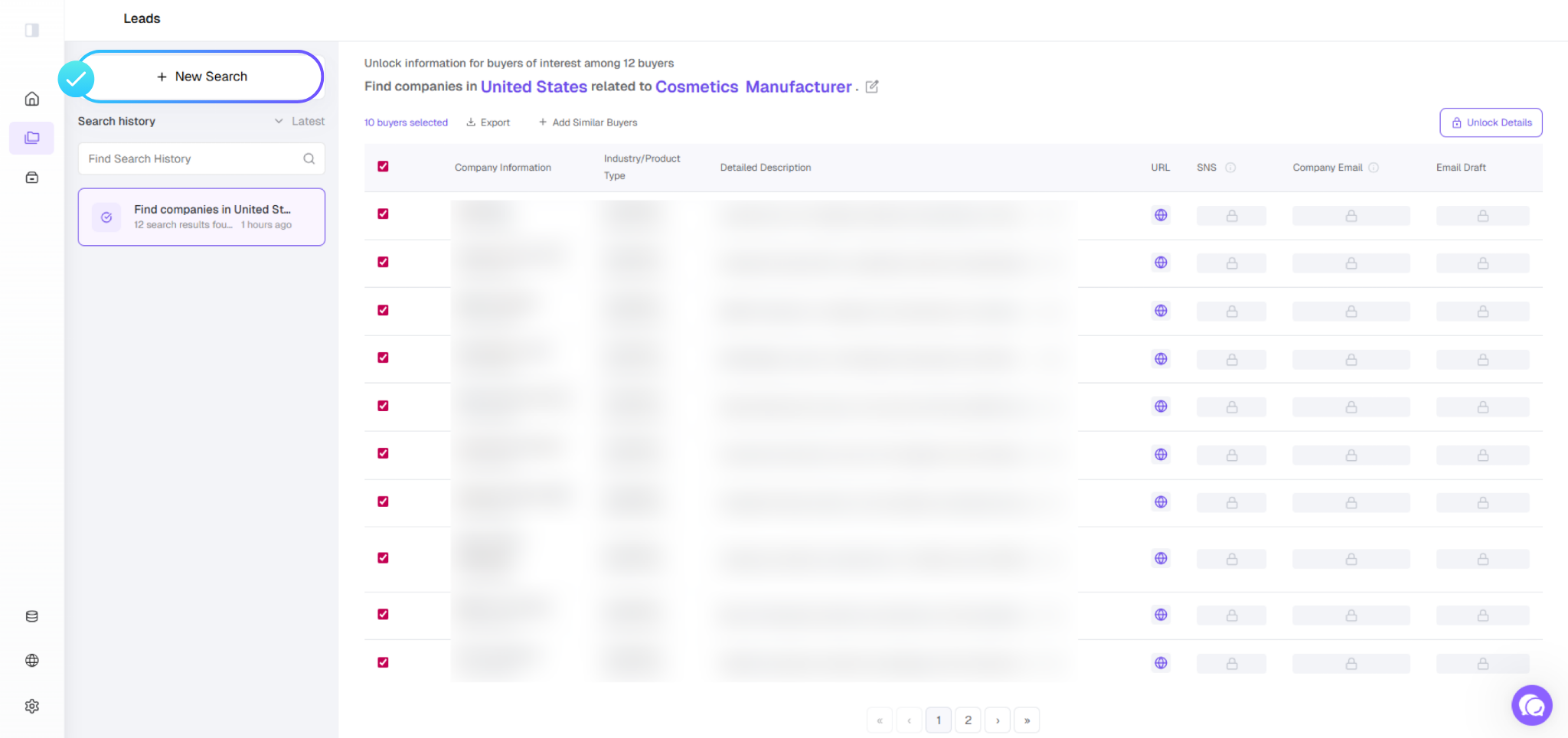Open URL globe icon in third row
The image size is (1568, 738).
click(1161, 311)
